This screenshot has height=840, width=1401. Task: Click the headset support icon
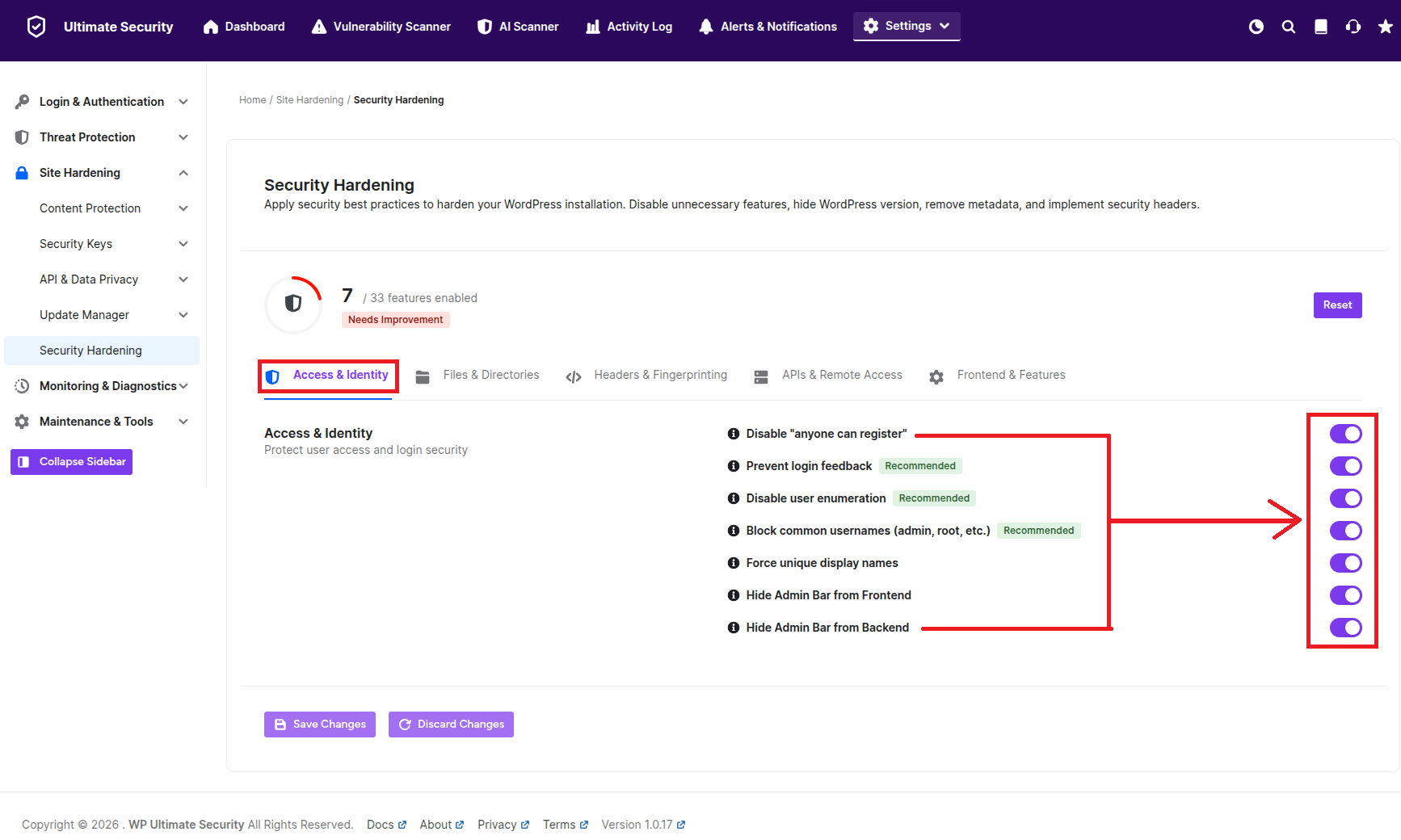coord(1353,27)
